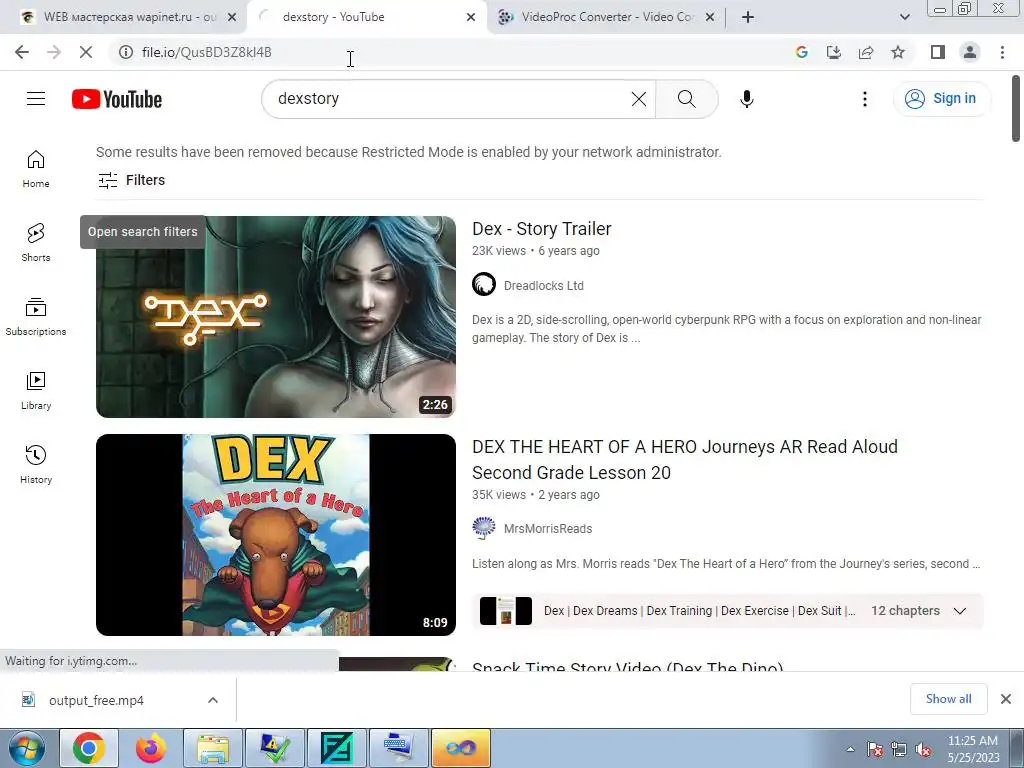Stop page loading with X button
This screenshot has height=768, width=1024.
coord(86,52)
